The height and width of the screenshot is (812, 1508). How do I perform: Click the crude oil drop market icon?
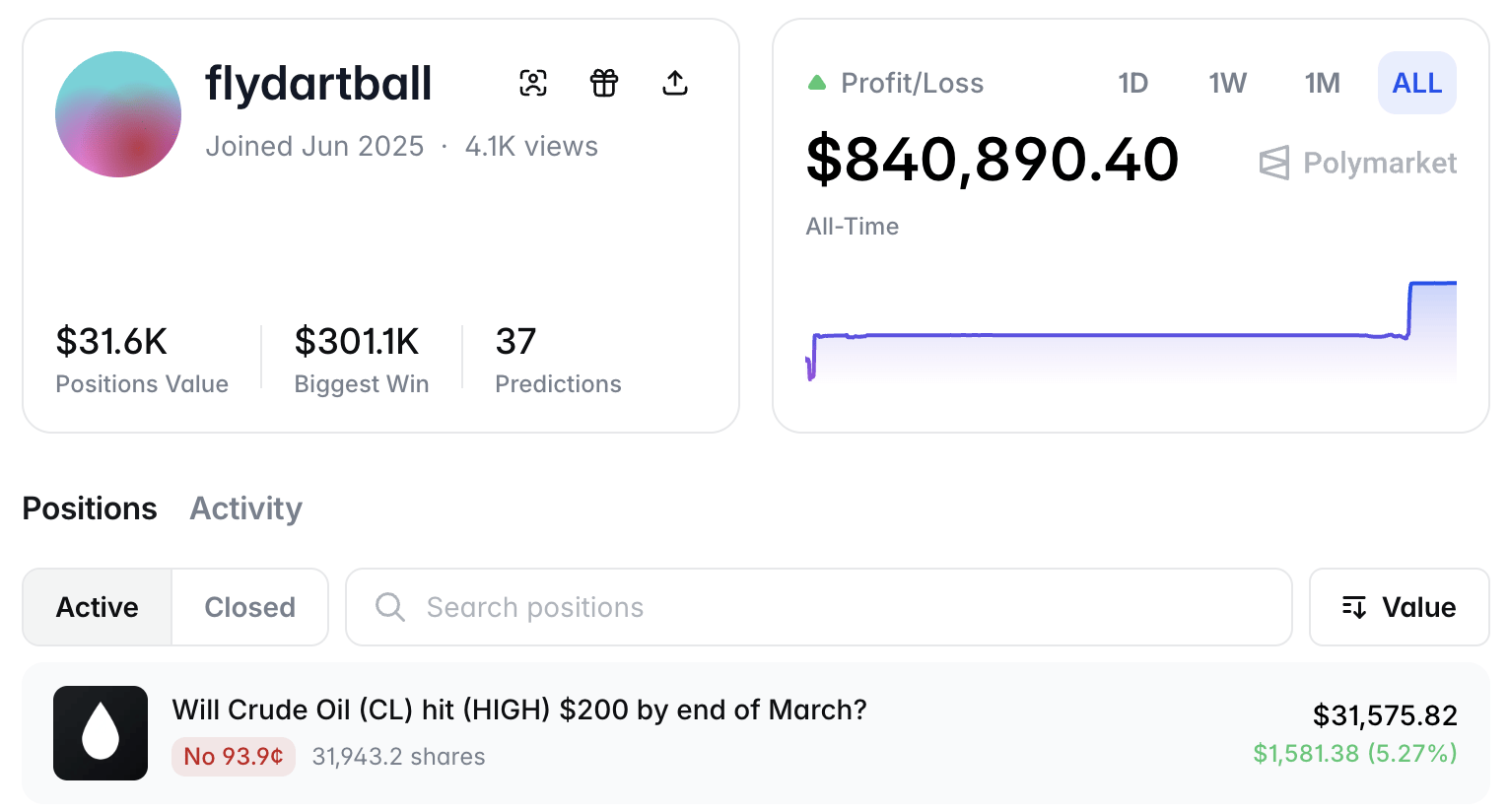[x=101, y=733]
